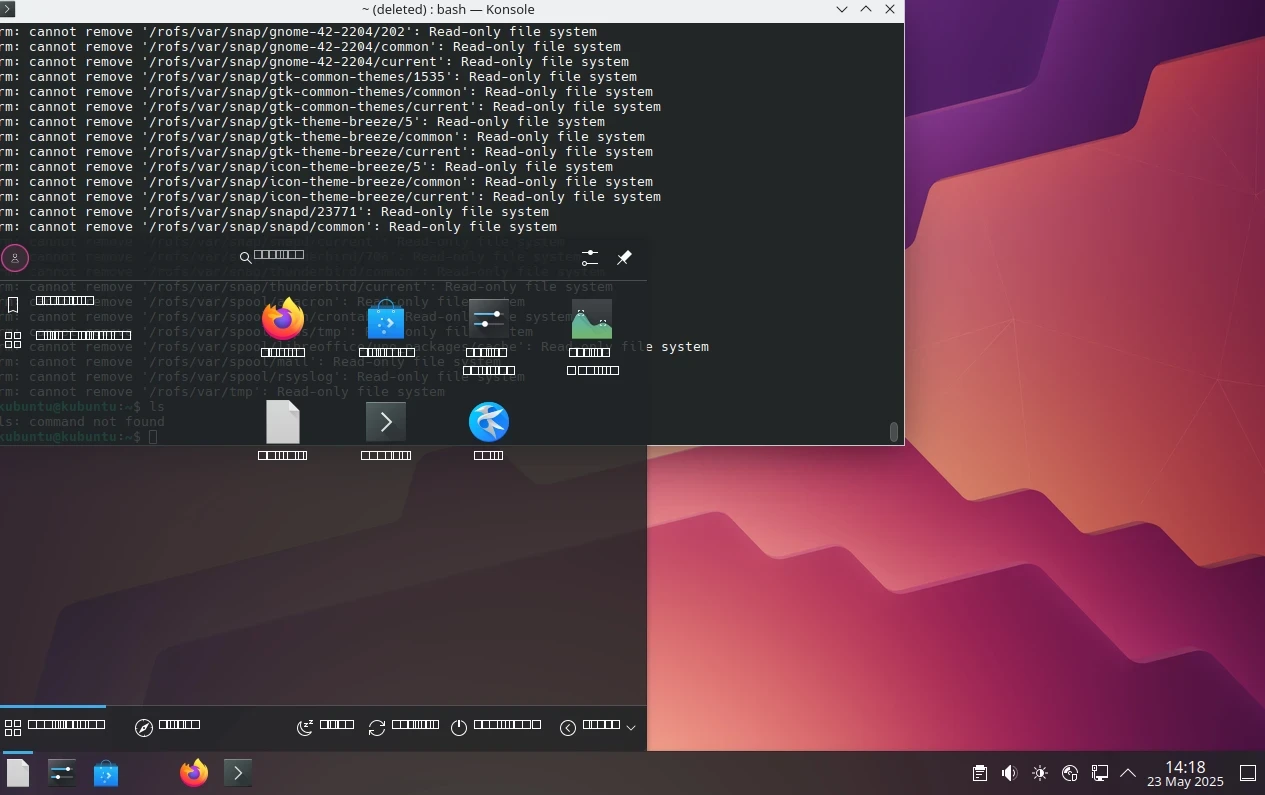Click the 'icon-theme-breeze/current' error line
The width and height of the screenshot is (1265, 795).
pos(330,197)
